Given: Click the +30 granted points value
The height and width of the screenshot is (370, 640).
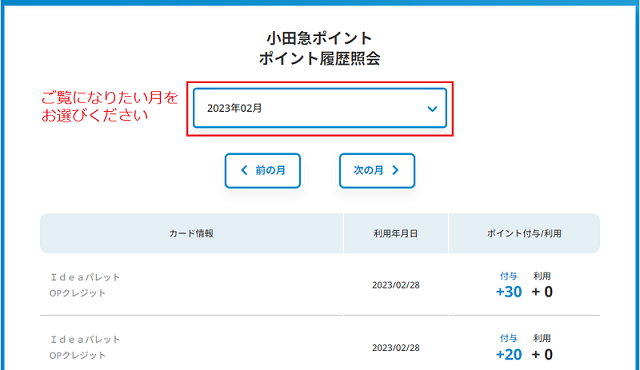Looking at the screenshot, I should (x=509, y=292).
